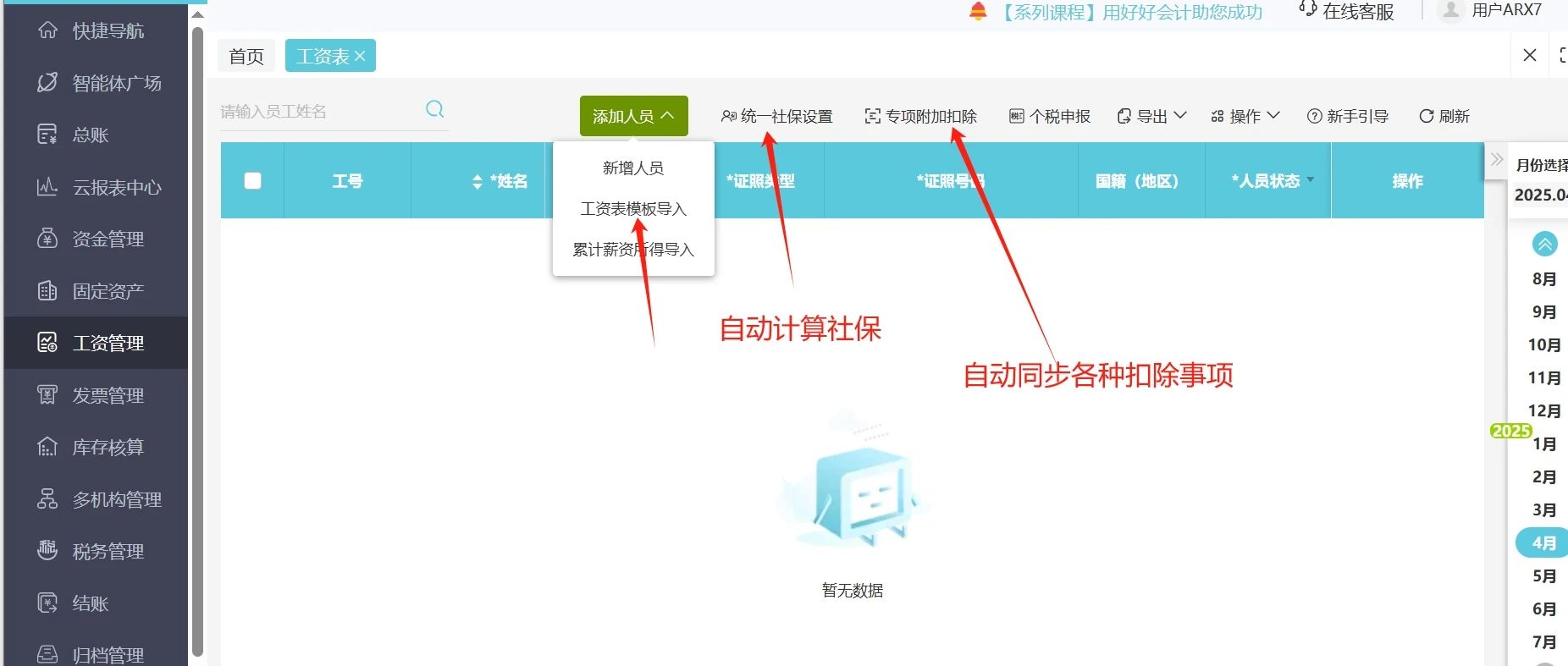This screenshot has height=666, width=1568.
Task: Select month 7月
Action: (x=1544, y=641)
